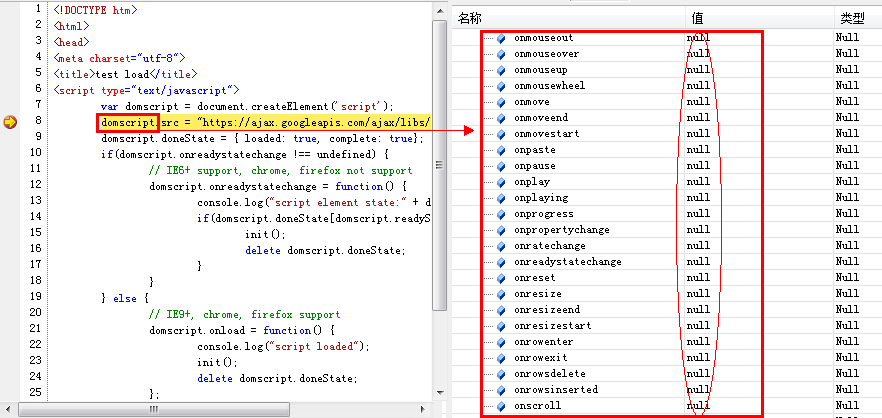Click the Null type cell of onresize
This screenshot has width=882, height=418.
[847, 294]
